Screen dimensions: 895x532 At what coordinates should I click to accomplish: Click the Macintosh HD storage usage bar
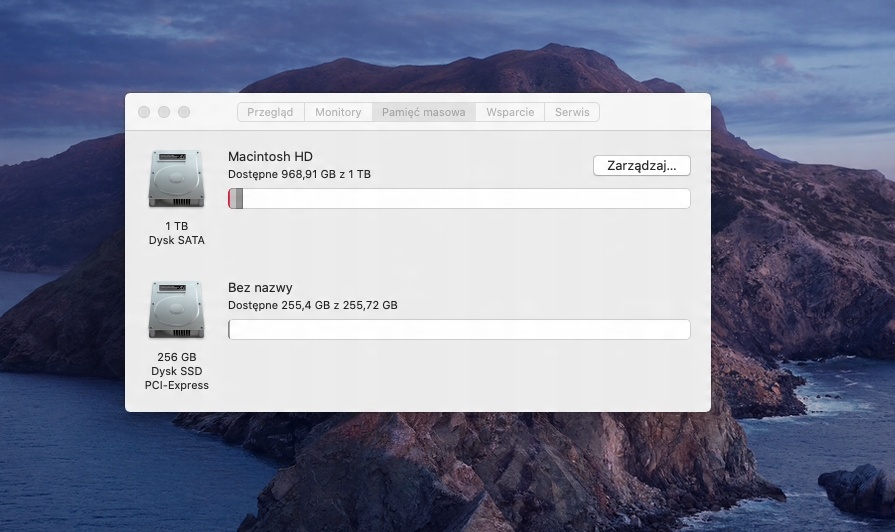[x=459, y=199]
